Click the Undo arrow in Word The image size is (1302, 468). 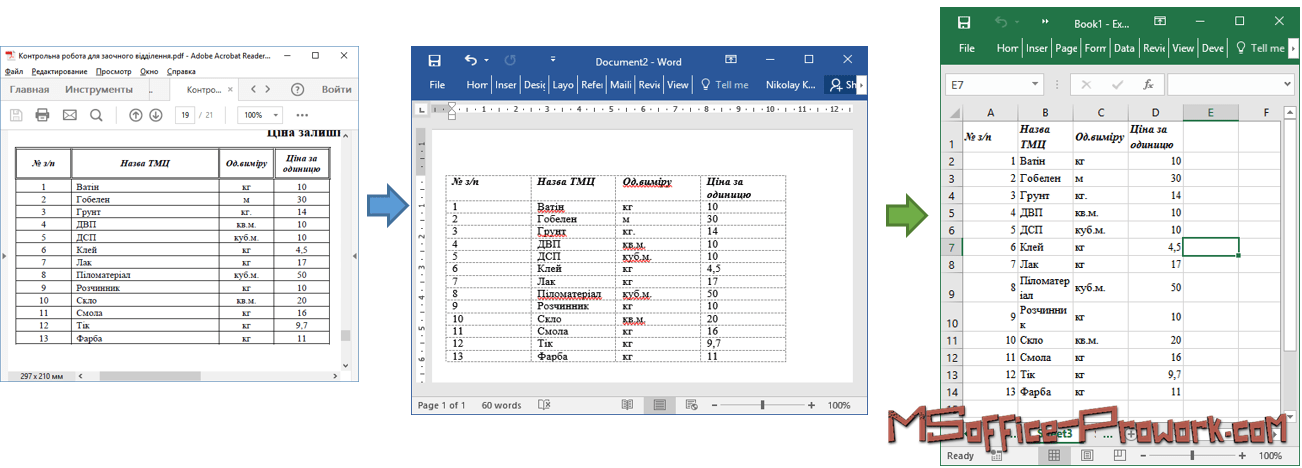pyautogui.click(x=471, y=60)
